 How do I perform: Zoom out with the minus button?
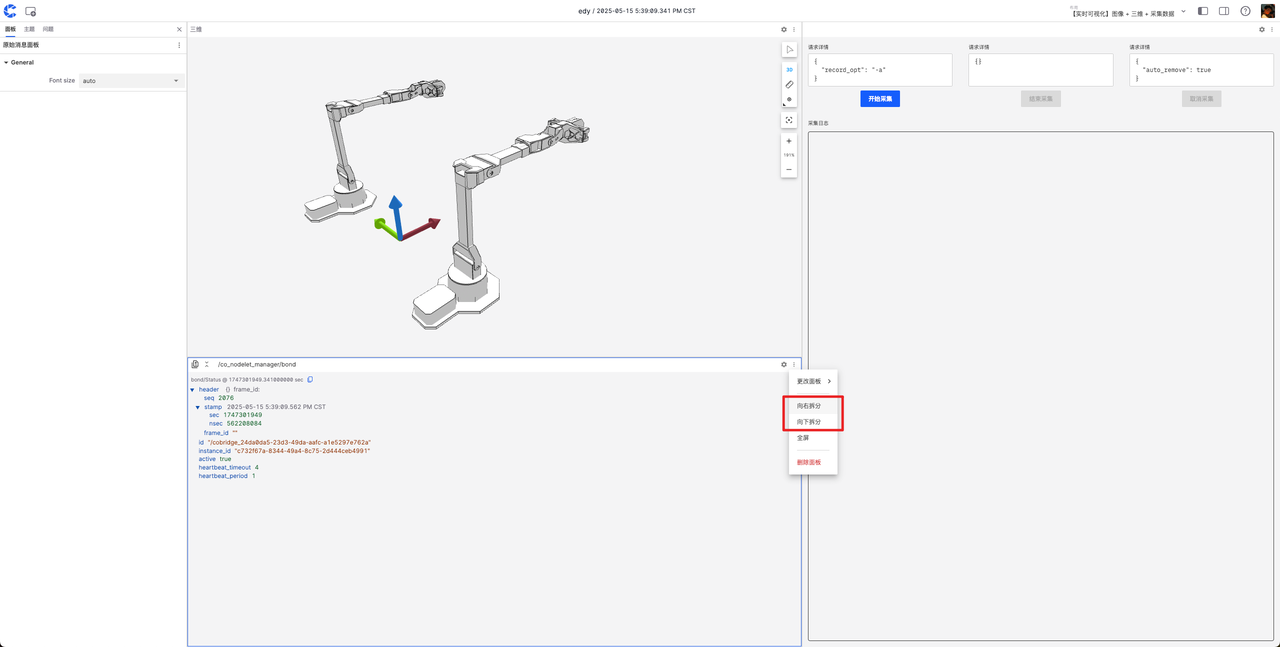click(x=789, y=170)
